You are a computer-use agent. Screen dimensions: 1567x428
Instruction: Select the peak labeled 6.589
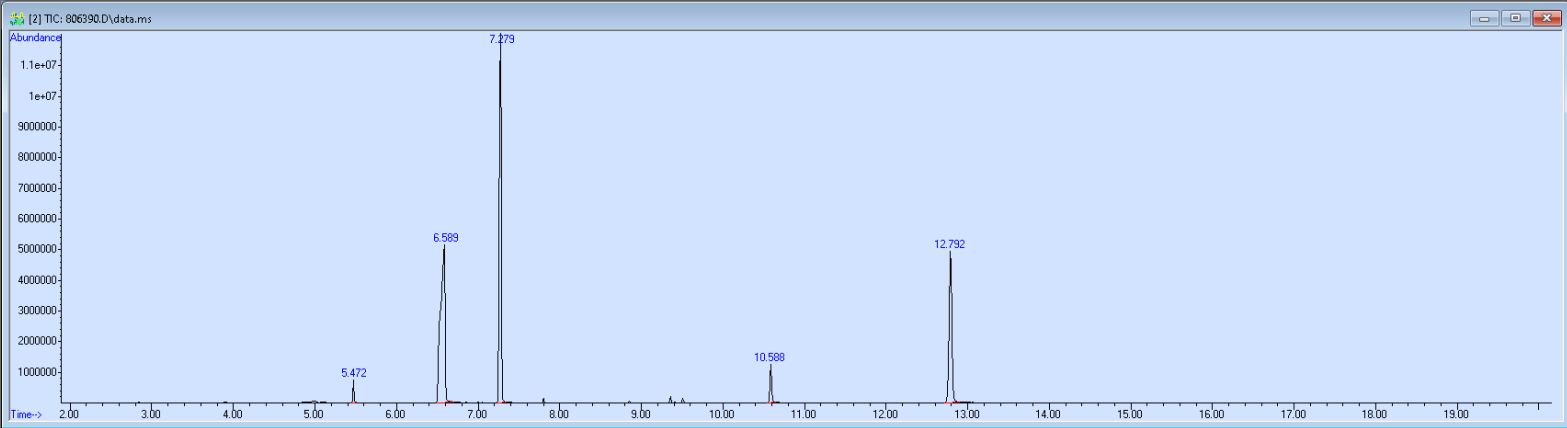coord(446,238)
